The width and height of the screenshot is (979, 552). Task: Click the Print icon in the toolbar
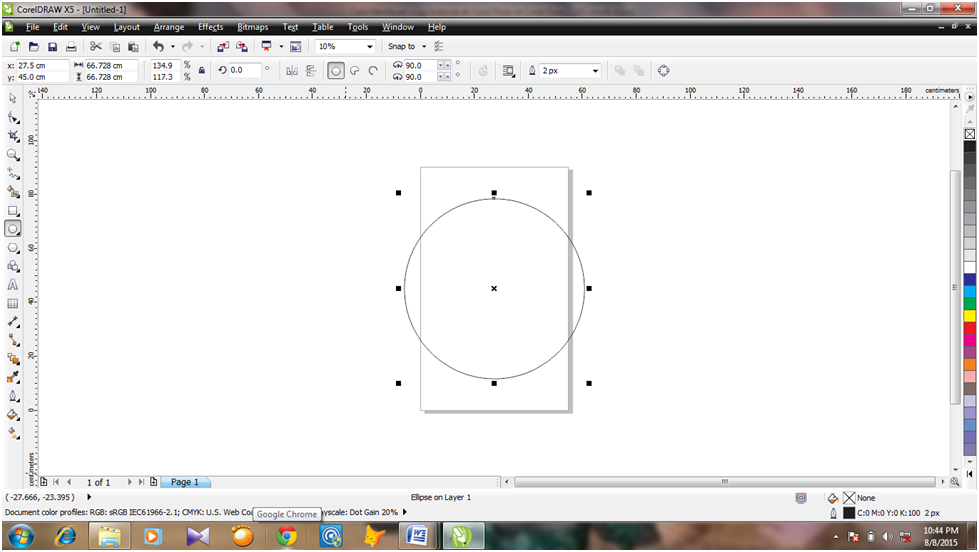click(71, 46)
